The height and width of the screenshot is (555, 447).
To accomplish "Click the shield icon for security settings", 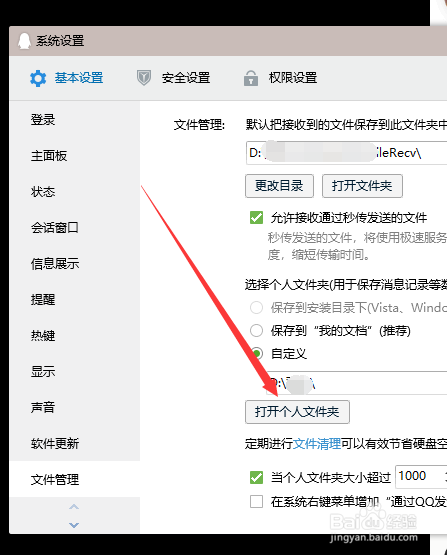I will point(144,78).
